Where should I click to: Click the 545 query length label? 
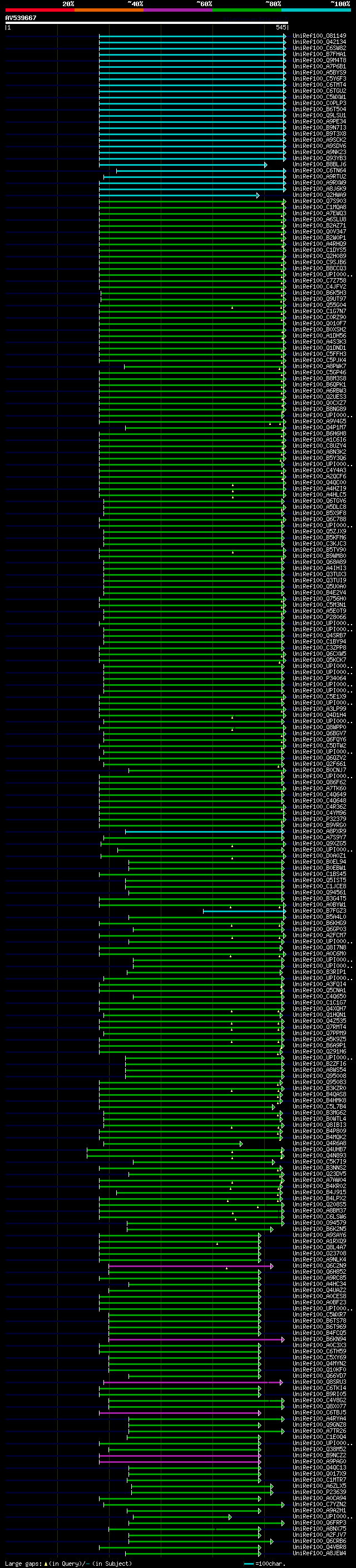click(280, 27)
